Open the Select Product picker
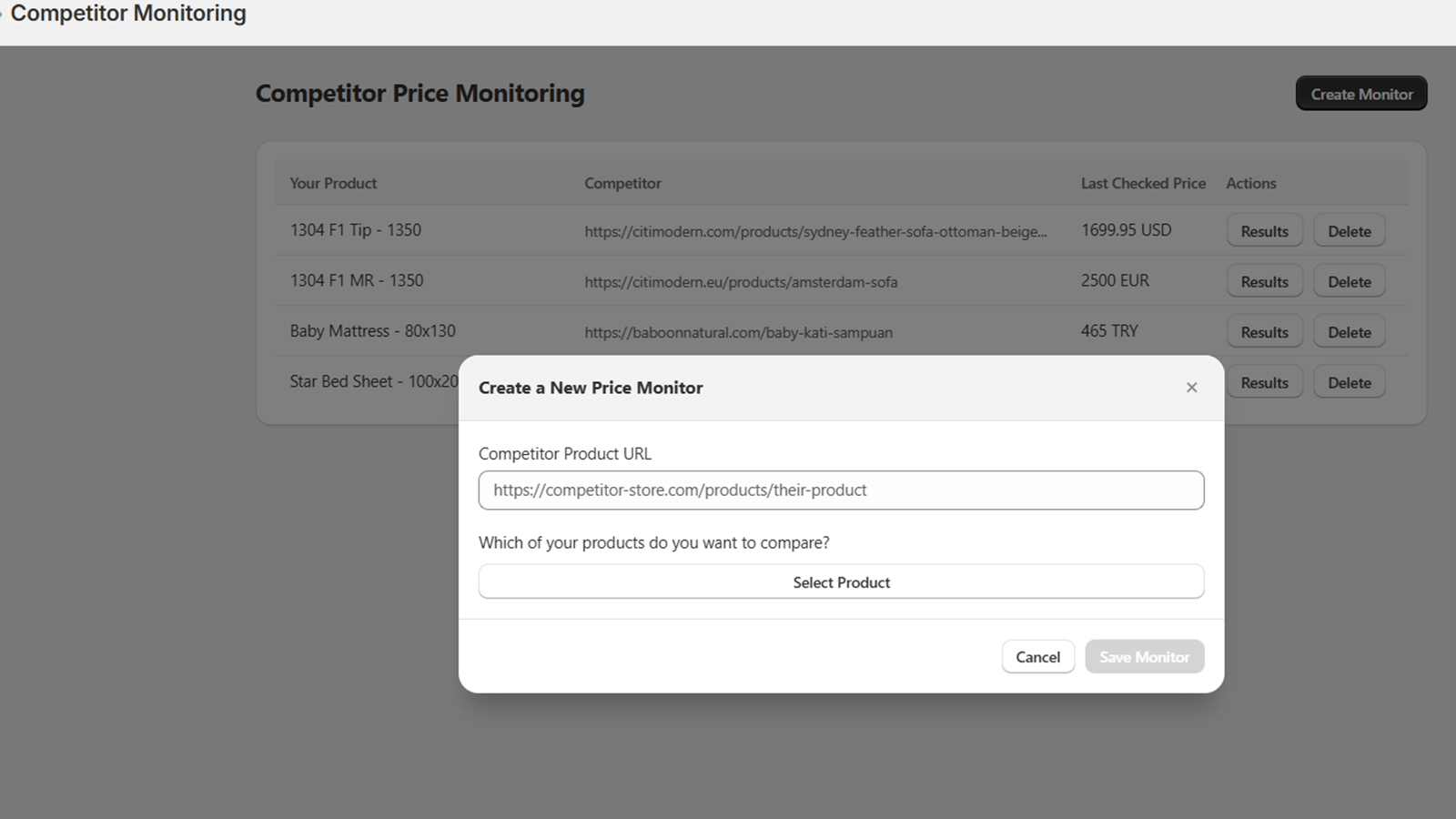 (x=841, y=581)
